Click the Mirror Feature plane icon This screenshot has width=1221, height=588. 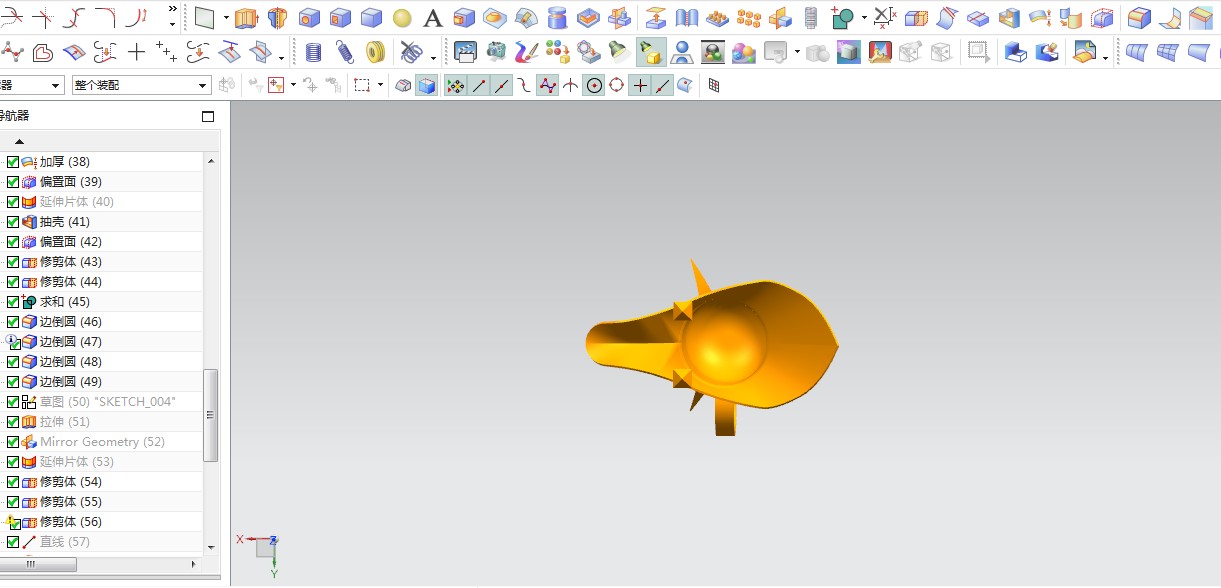(x=779, y=18)
